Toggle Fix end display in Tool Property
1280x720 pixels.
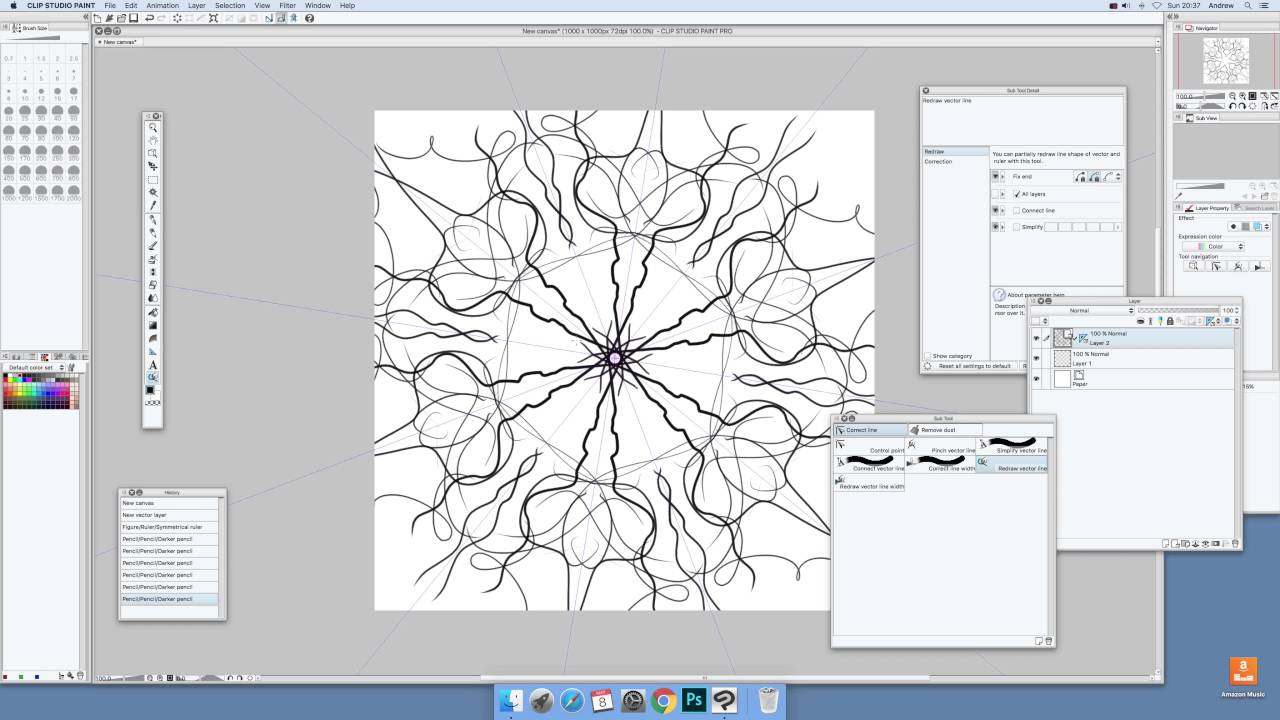pyautogui.click(x=995, y=177)
